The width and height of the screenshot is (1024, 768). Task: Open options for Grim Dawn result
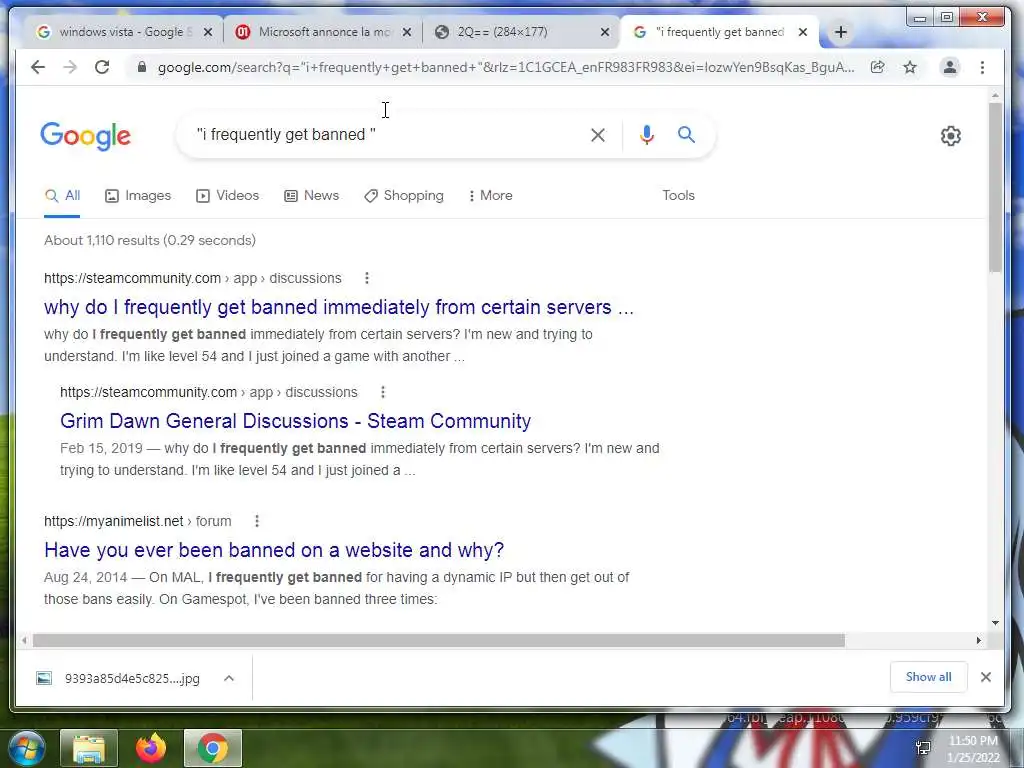click(383, 392)
